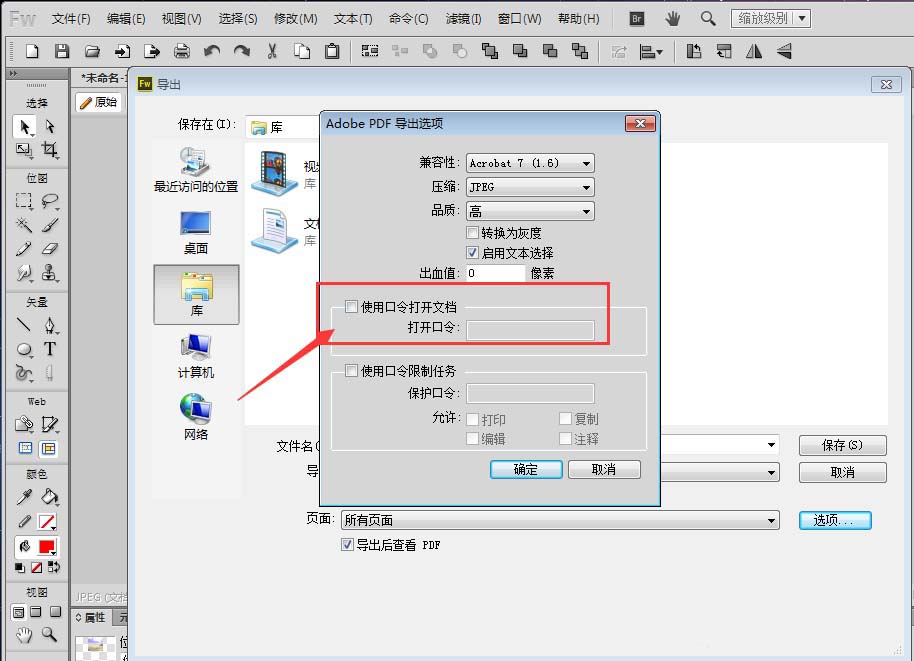Select the Pen tool

tap(50, 325)
